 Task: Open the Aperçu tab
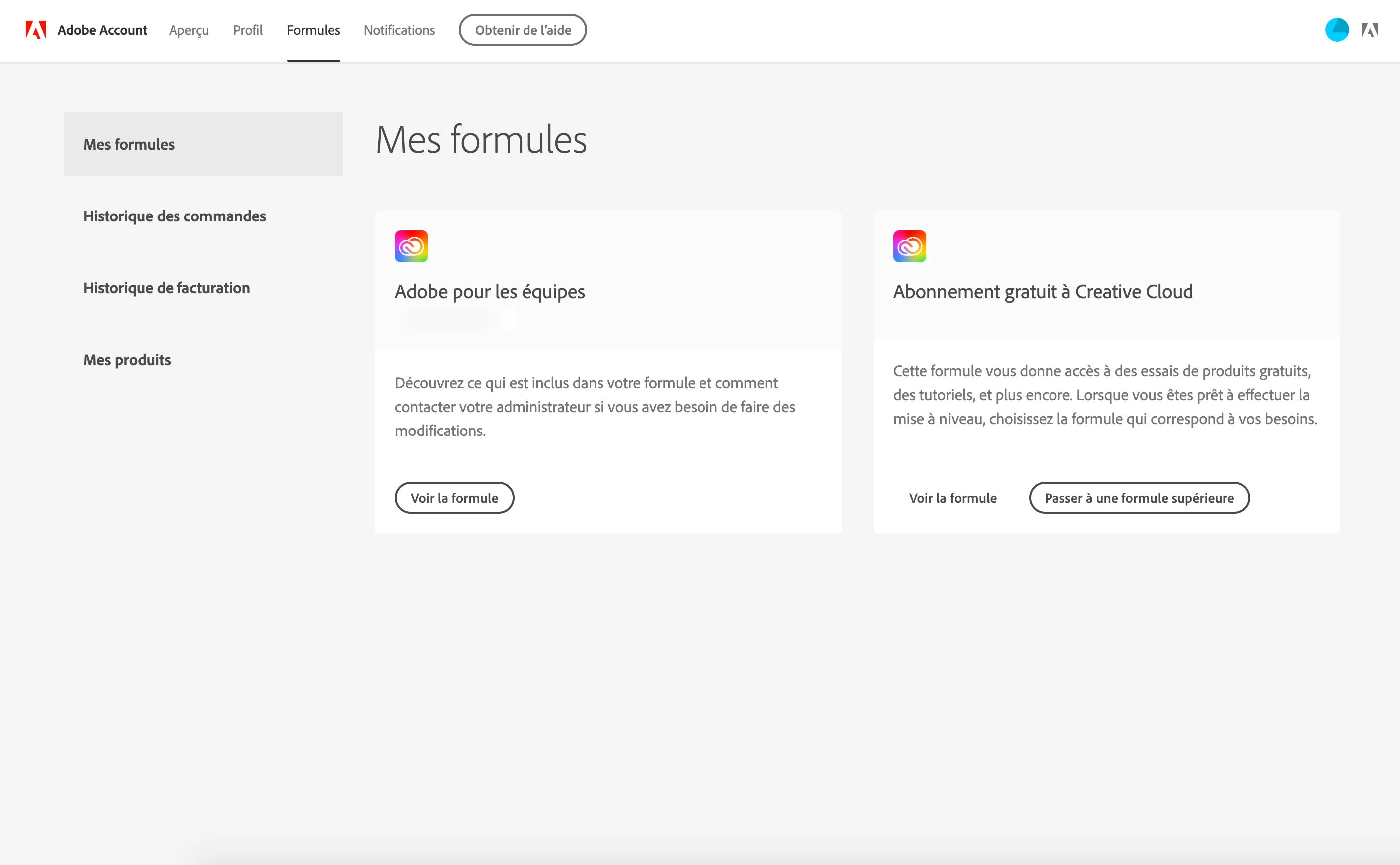pos(188,30)
